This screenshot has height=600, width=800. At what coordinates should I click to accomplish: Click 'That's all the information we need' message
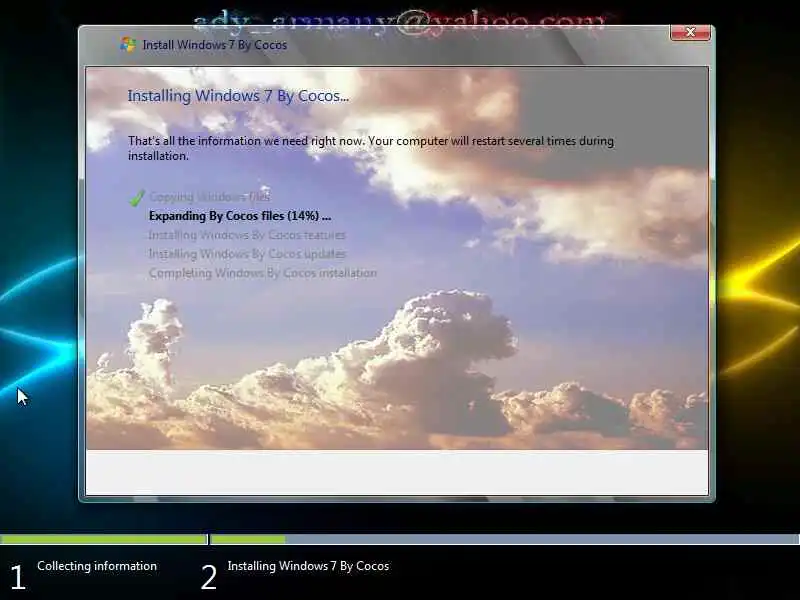point(371,148)
